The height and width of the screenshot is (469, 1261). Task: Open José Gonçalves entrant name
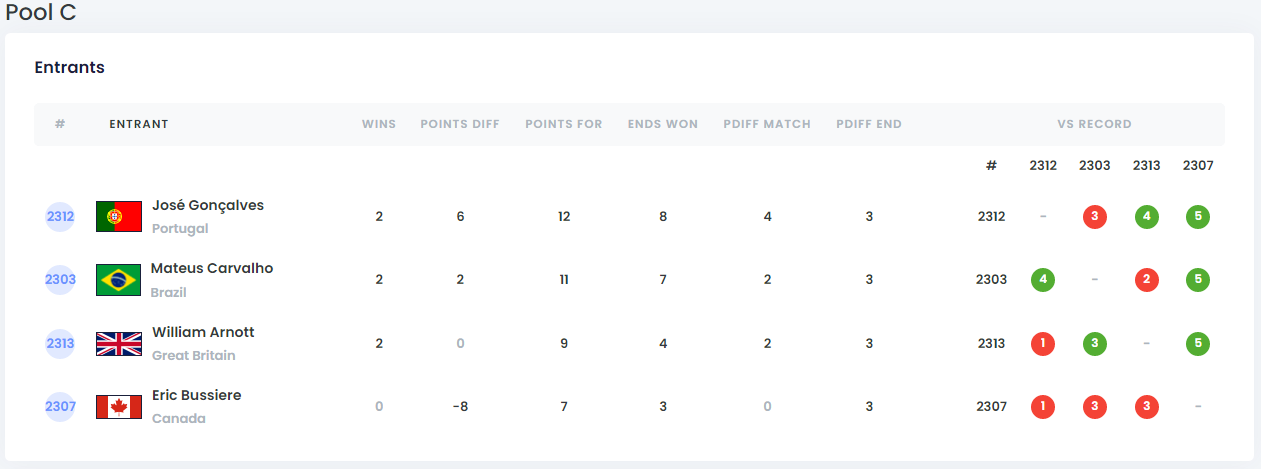coord(208,205)
